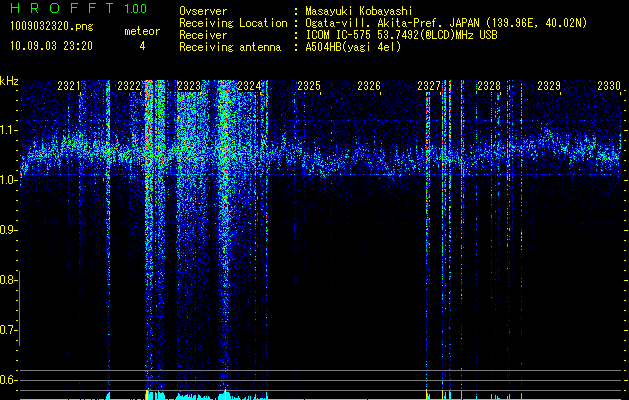This screenshot has width=629, height=400.
Task: Click the A504HB(yagi 4el) antenna text
Action: click(353, 47)
